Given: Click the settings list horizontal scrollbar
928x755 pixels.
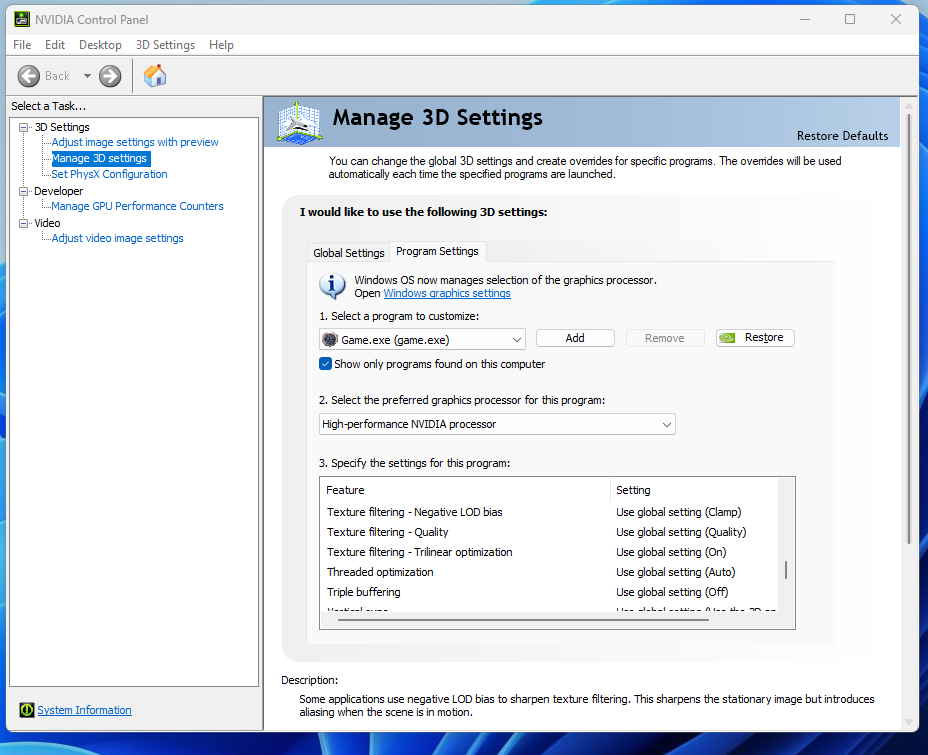Looking at the screenshot, I should click(523, 620).
